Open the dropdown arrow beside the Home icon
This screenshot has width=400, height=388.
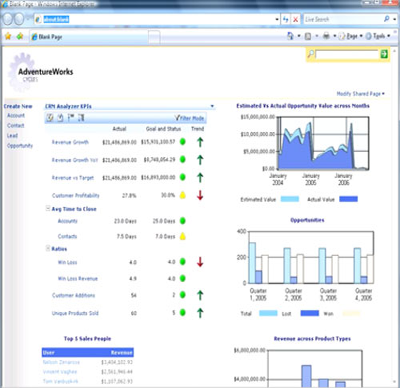pyautogui.click(x=299, y=36)
